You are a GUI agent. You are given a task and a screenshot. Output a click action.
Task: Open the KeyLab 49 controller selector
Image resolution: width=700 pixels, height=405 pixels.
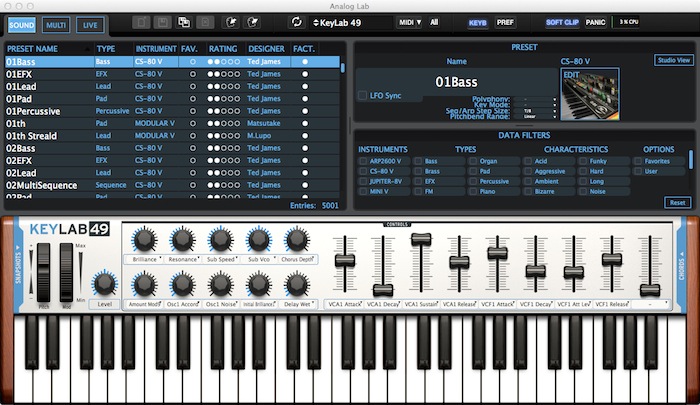(350, 23)
